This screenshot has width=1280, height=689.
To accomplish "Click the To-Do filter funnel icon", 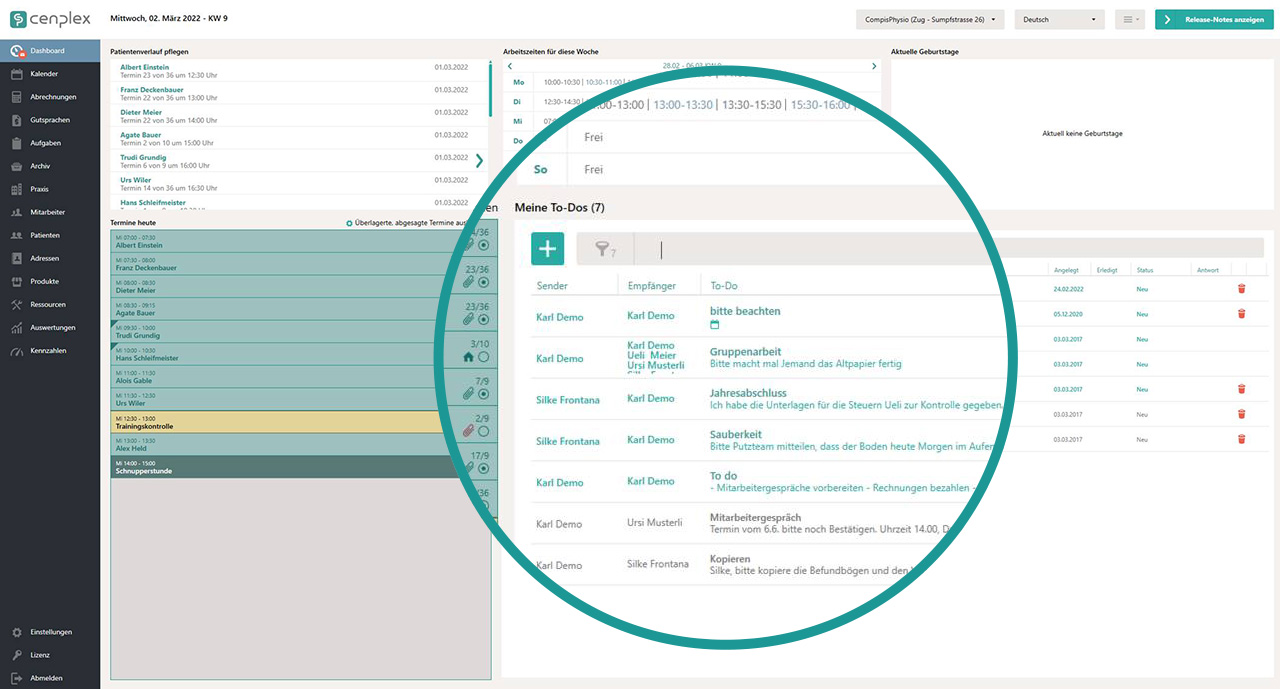I will click(x=605, y=249).
